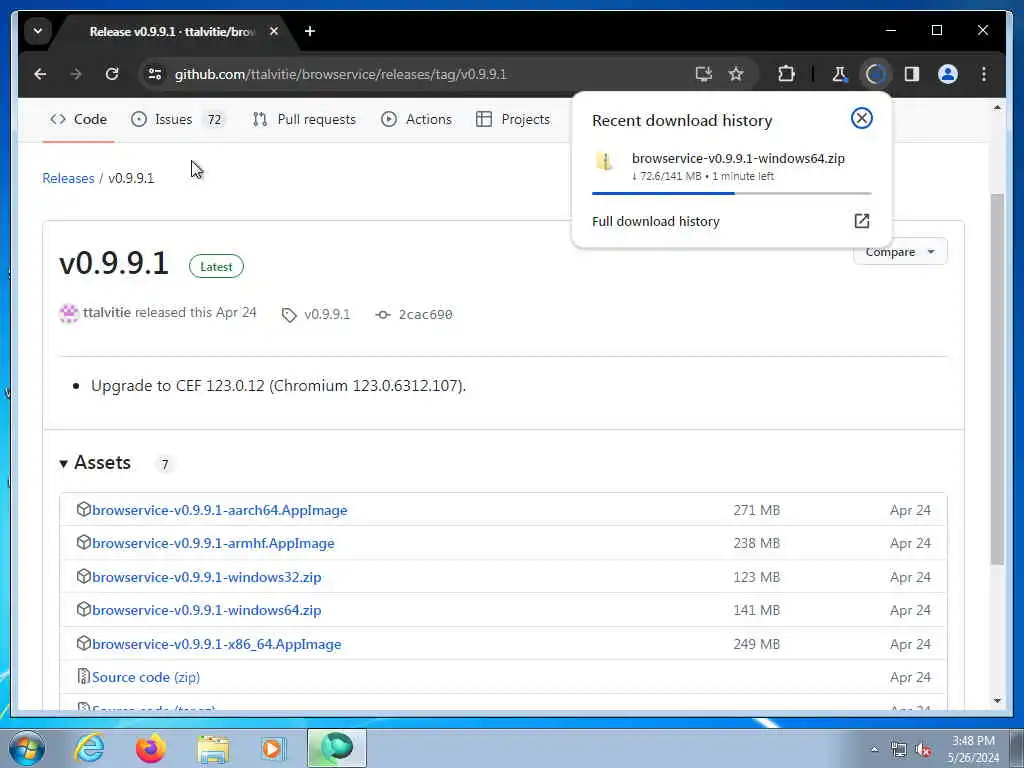
Task: Click the browser back arrow
Action: tap(40, 74)
